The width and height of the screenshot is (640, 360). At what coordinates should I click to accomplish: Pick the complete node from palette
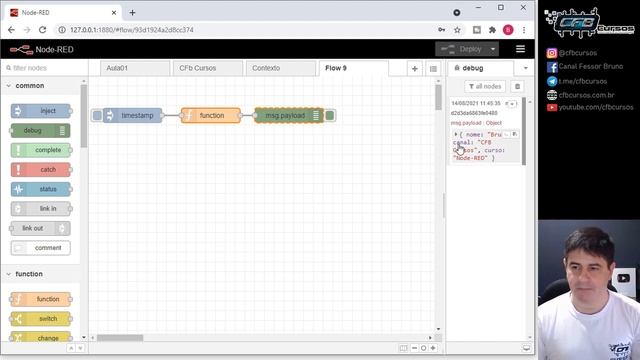[40, 150]
